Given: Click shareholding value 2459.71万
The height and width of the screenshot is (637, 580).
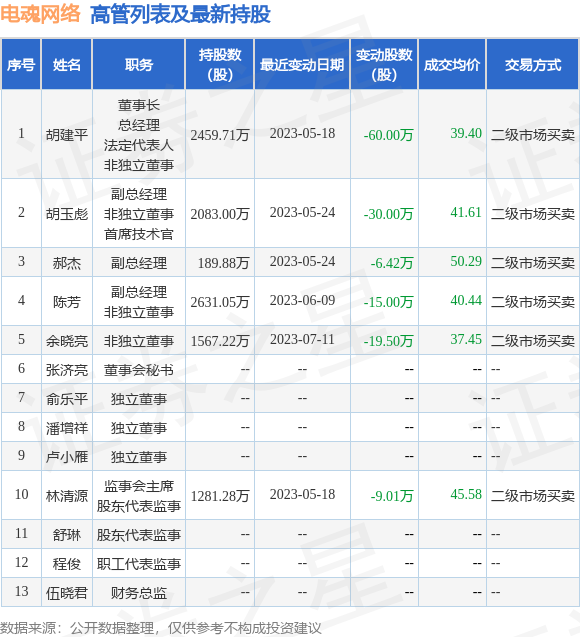Looking at the screenshot, I should point(220,134).
